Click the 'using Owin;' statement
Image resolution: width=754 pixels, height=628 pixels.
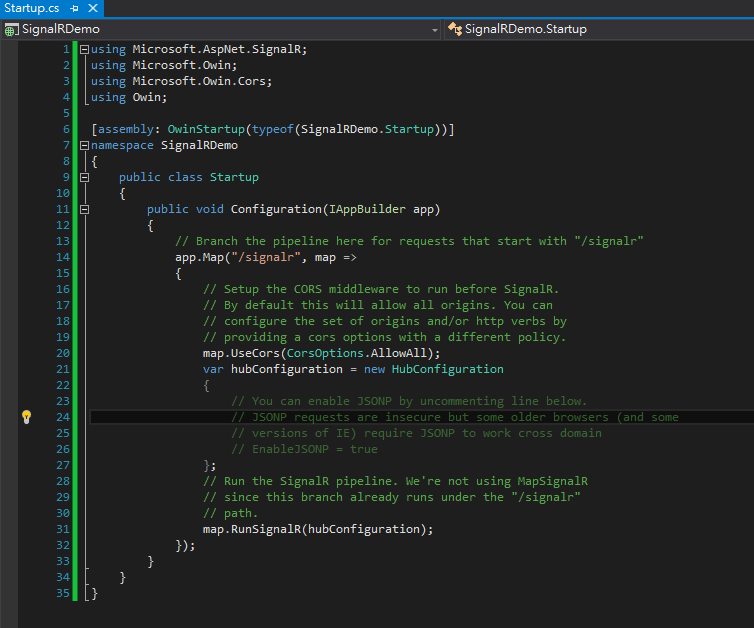pos(129,97)
